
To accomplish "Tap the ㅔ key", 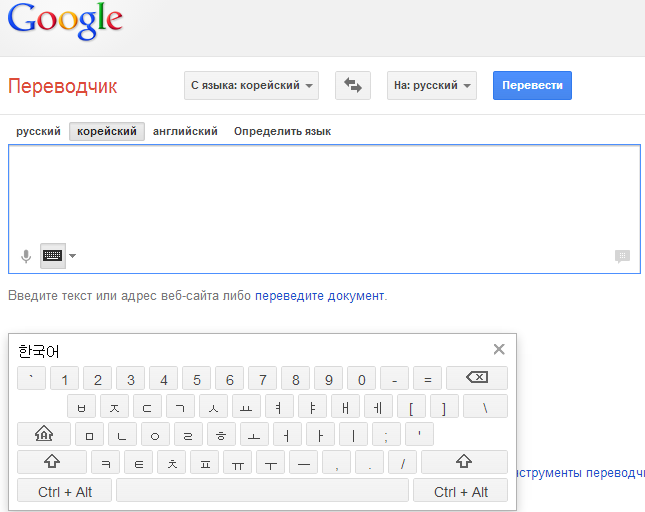I will [378, 406].
